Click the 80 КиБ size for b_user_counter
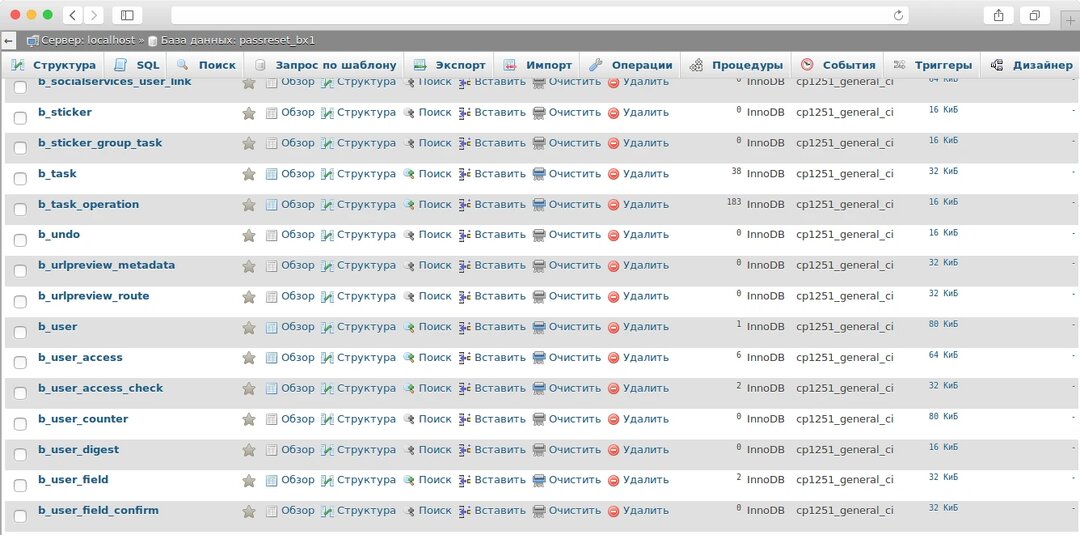The width and height of the screenshot is (1080, 535). [943, 416]
